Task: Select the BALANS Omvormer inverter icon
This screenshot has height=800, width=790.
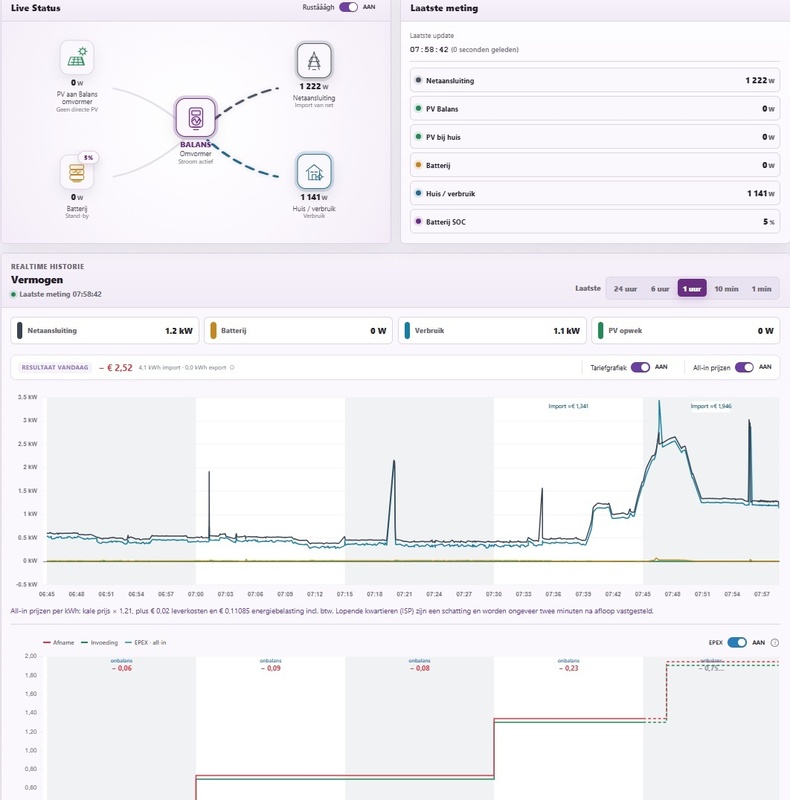Action: coord(195,117)
